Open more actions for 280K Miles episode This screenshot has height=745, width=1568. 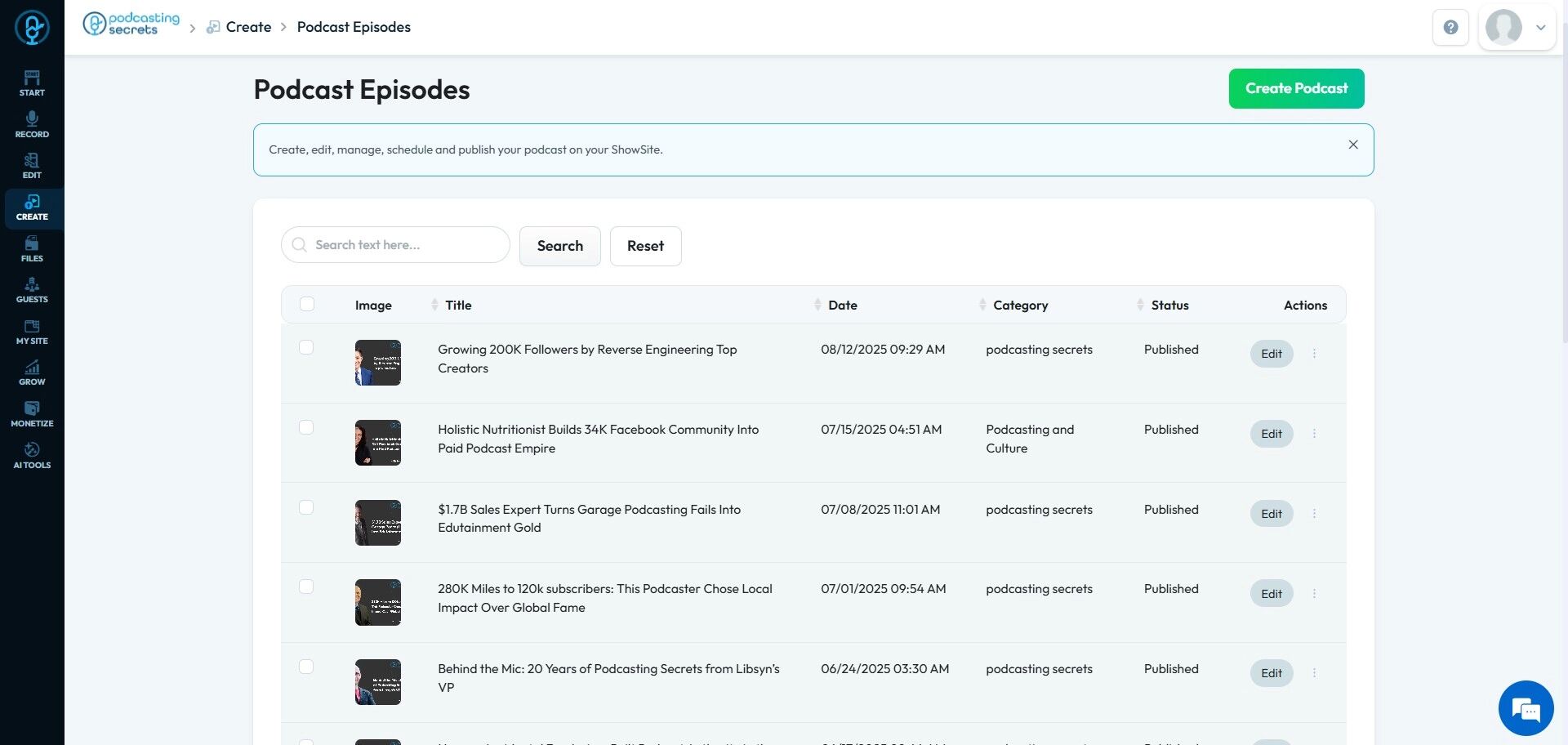coord(1314,594)
